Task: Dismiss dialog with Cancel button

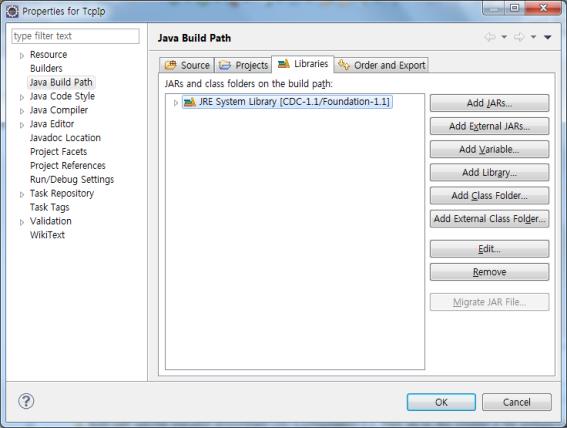Action: point(517,402)
